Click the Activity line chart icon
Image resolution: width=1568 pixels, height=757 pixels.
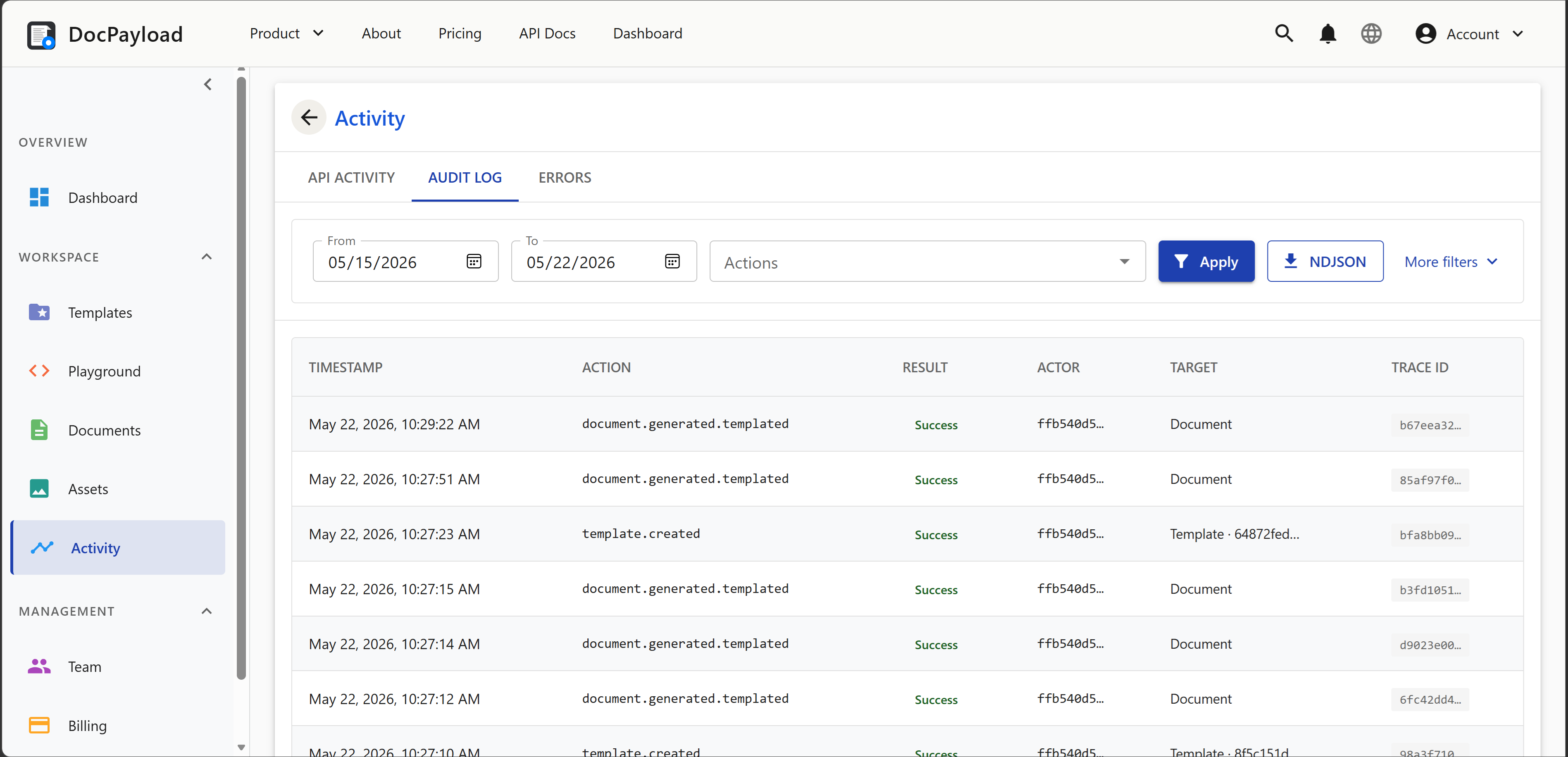tap(42, 547)
